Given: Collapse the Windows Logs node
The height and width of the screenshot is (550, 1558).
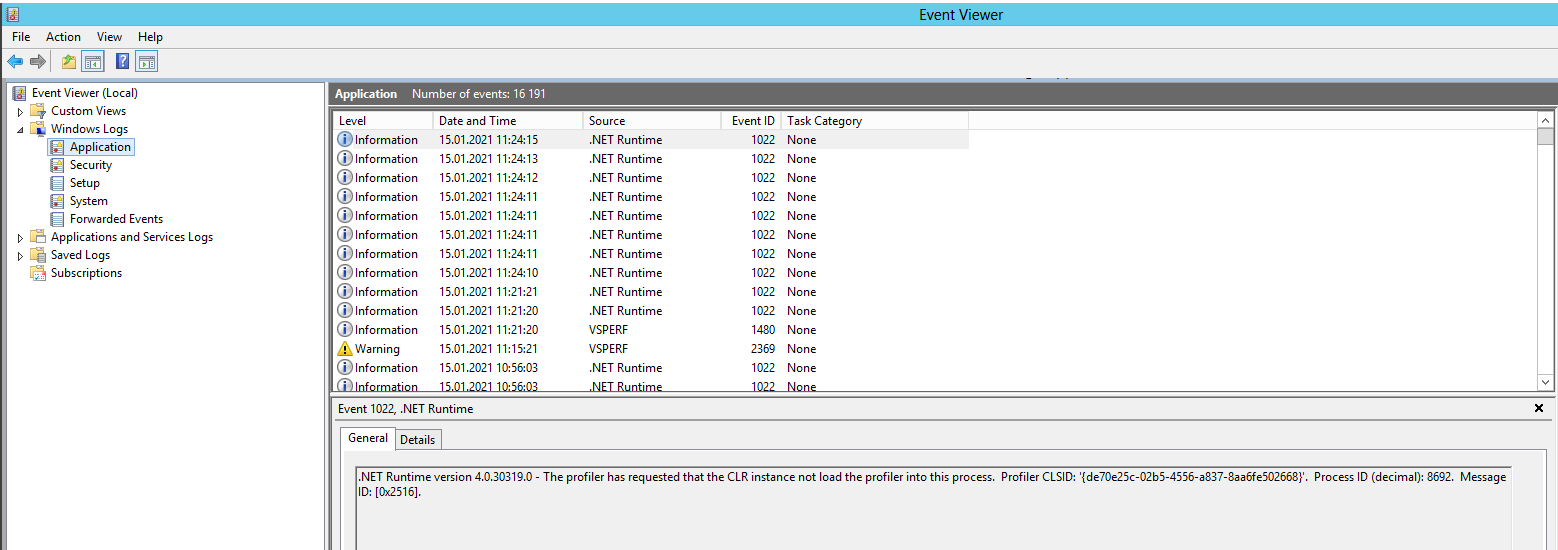Looking at the screenshot, I should [x=20, y=130].
